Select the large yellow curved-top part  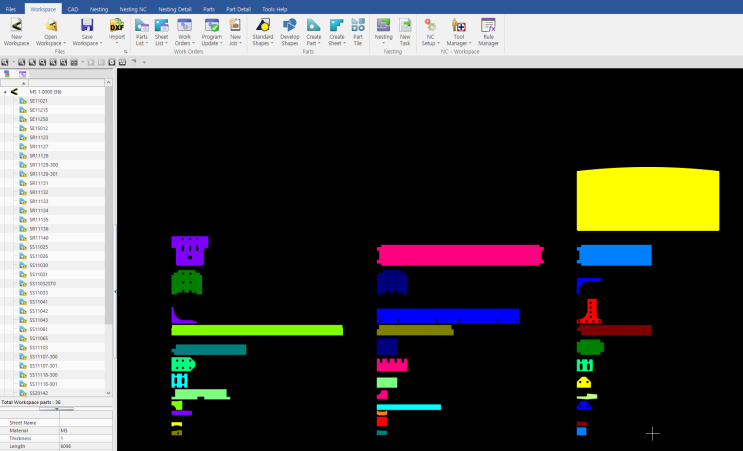(x=648, y=199)
